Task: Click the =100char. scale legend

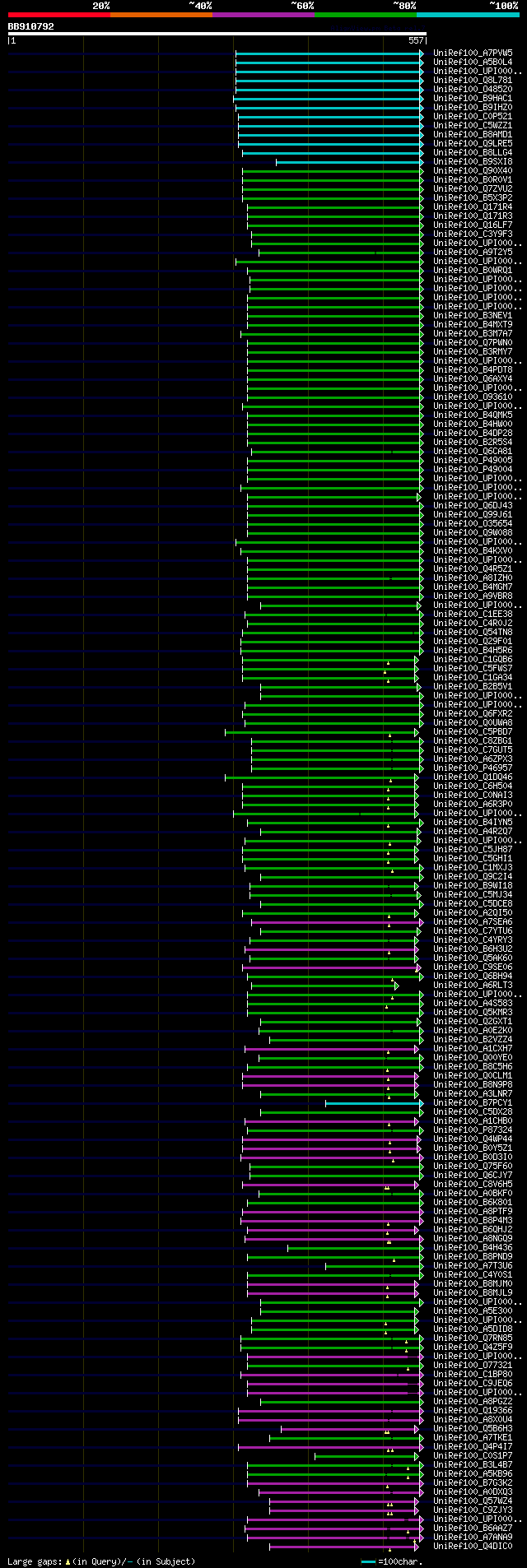Action: click(x=391, y=1561)
